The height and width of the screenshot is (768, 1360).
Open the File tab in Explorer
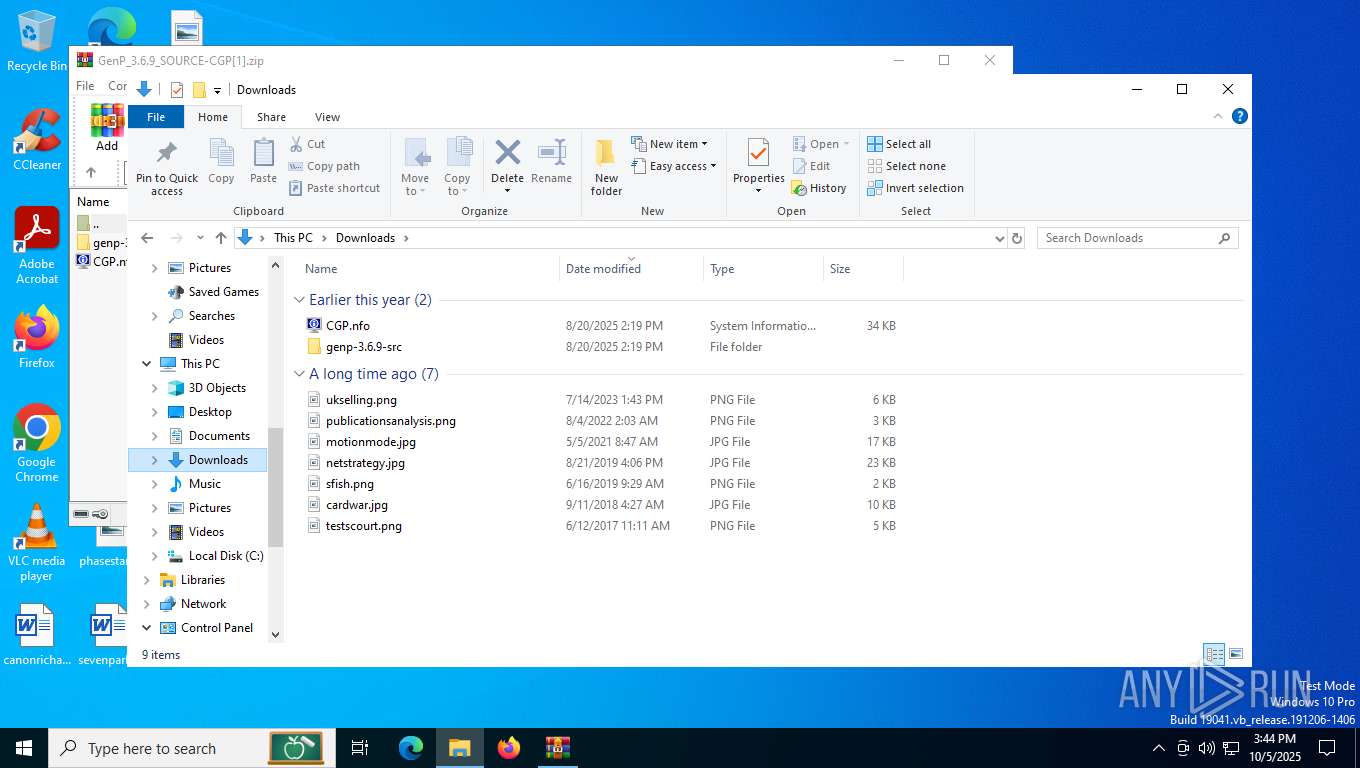[156, 117]
